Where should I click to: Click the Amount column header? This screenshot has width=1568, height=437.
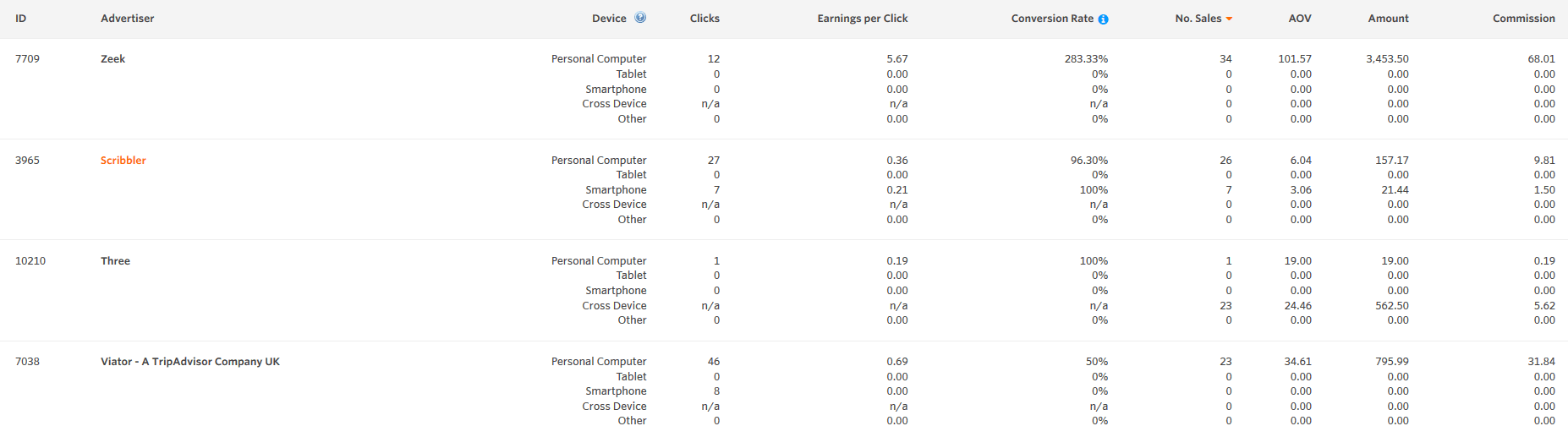pyautogui.click(x=1388, y=19)
